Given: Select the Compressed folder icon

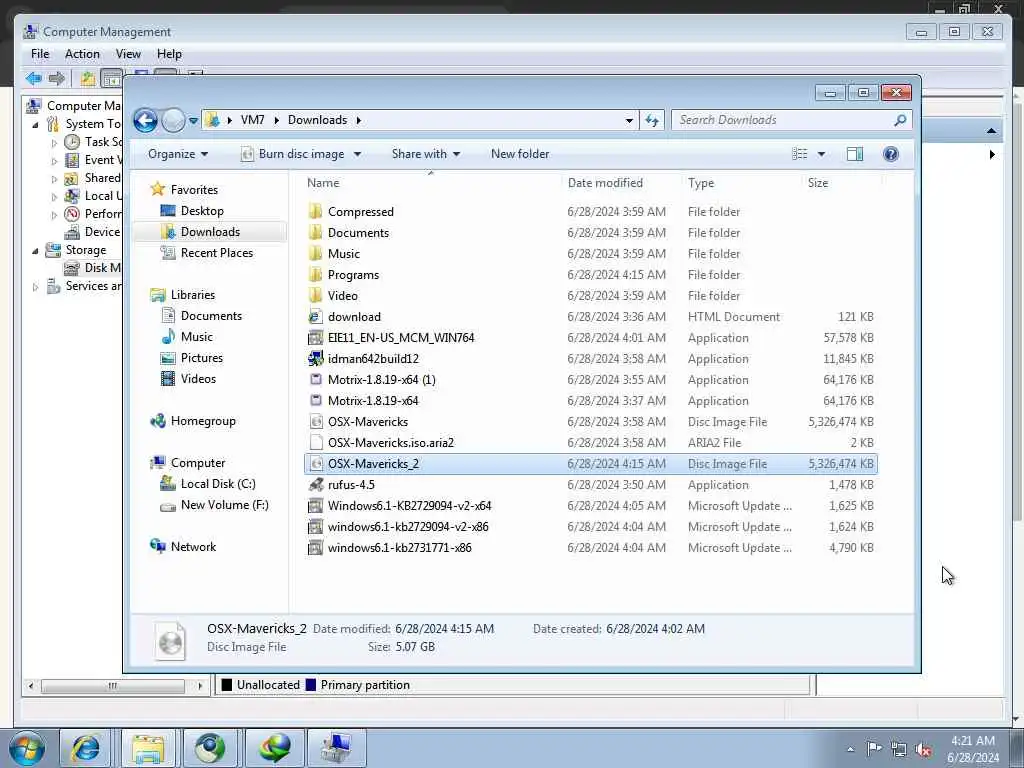Looking at the screenshot, I should pos(315,211).
